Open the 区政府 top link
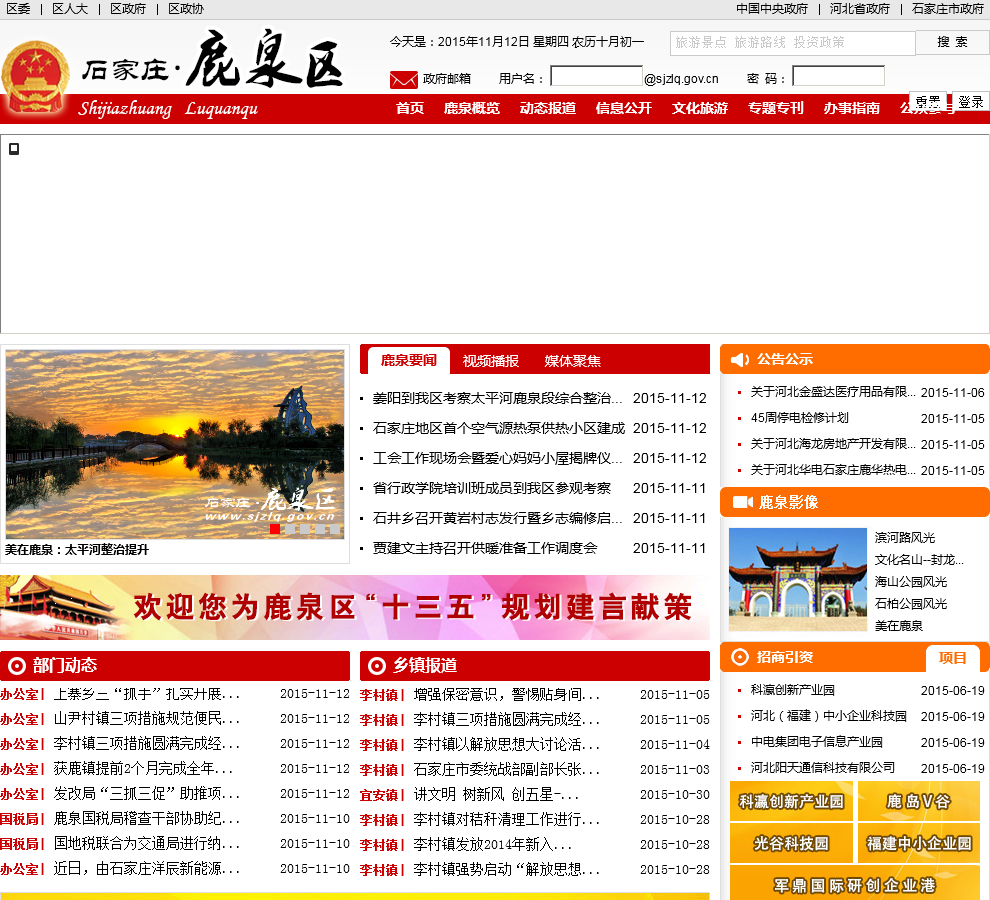Viewport: 990px width, 900px height. (x=128, y=9)
